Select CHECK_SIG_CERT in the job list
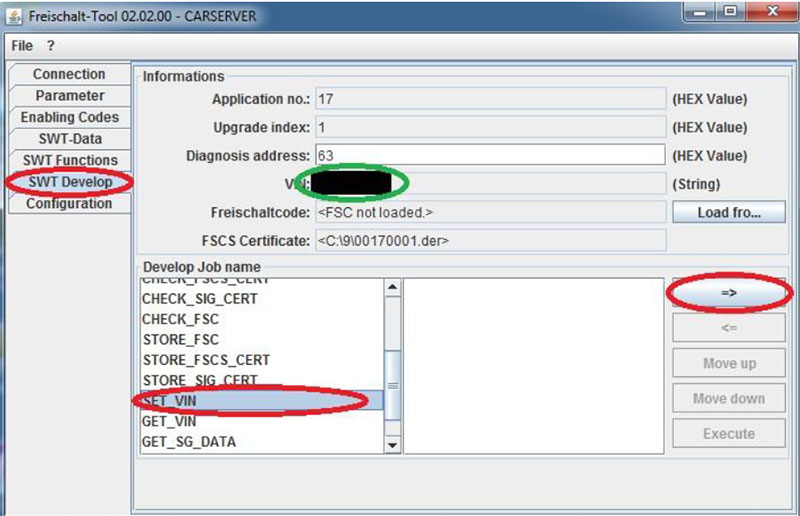 262,299
